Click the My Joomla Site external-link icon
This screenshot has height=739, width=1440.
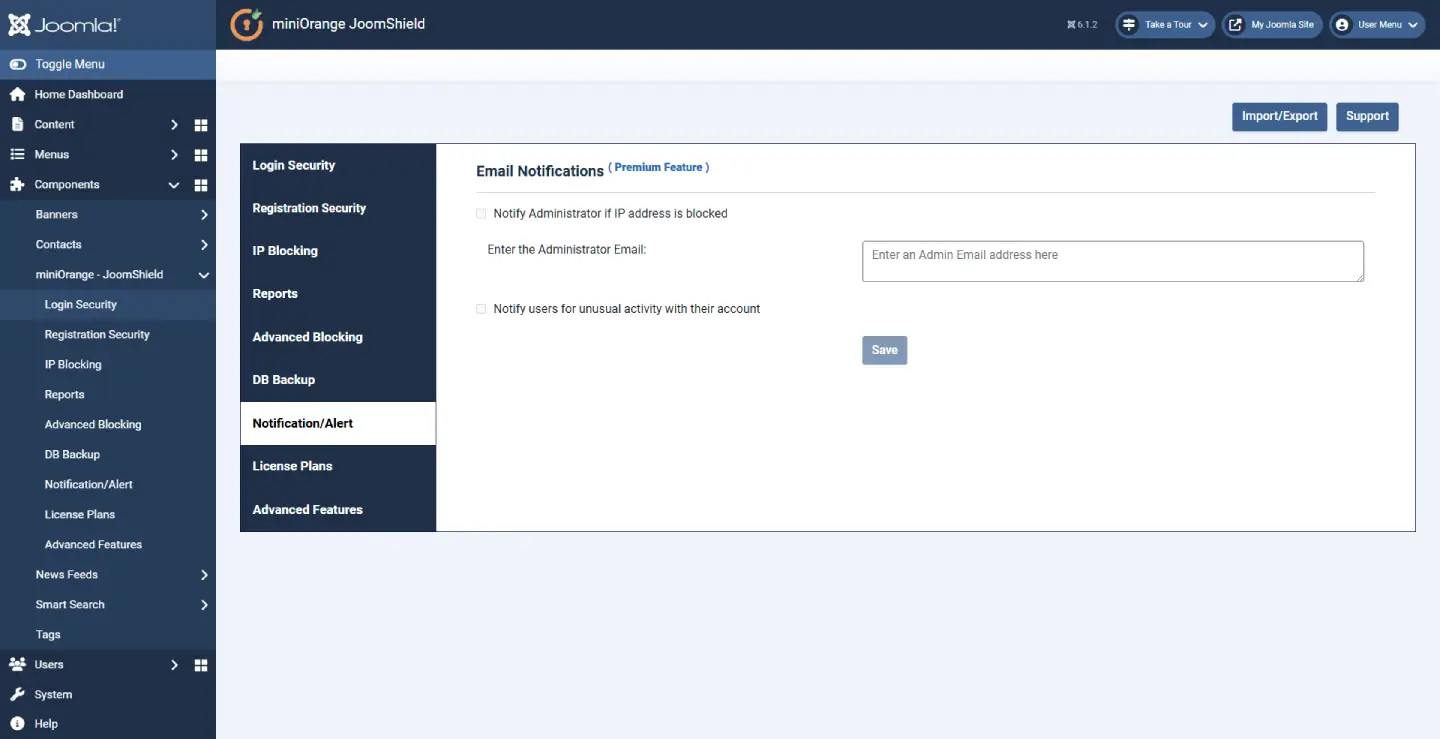click(1235, 25)
